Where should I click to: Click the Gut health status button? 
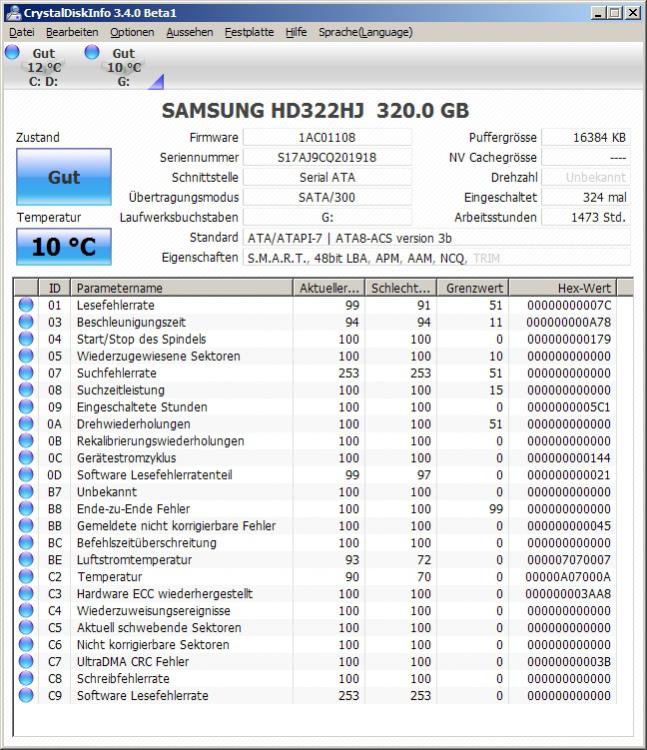(64, 177)
